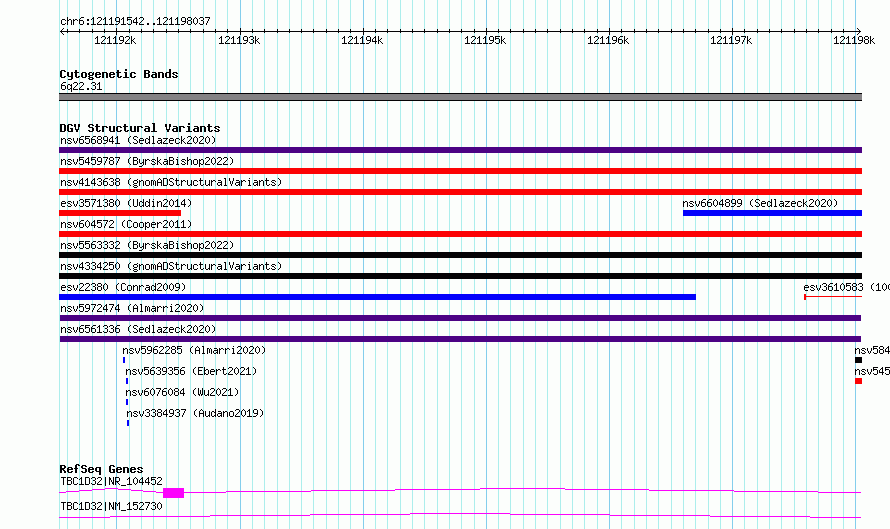Click the nsv5972474 purple variant bar

pos(460,318)
